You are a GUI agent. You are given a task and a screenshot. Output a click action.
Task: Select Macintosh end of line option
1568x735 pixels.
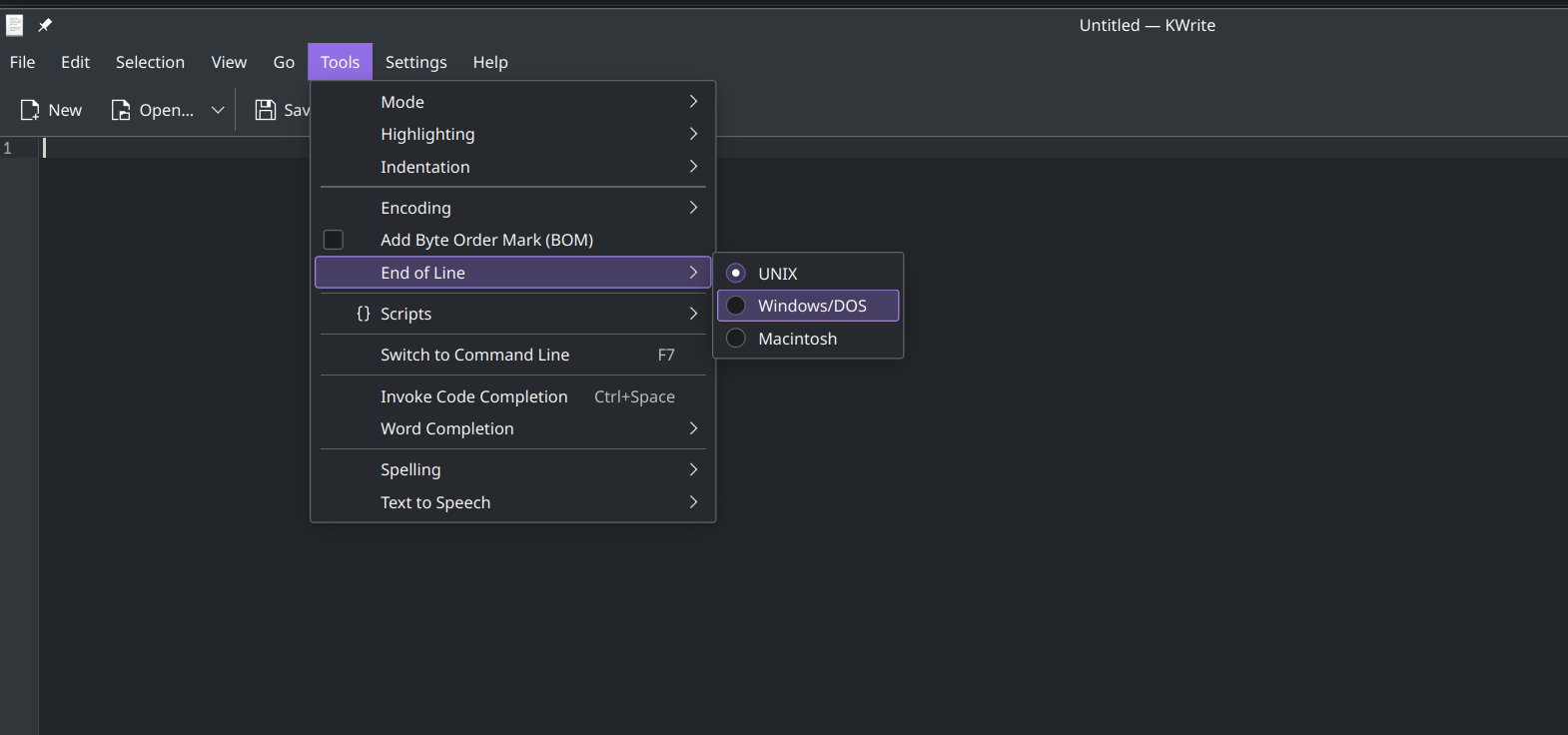pos(736,339)
